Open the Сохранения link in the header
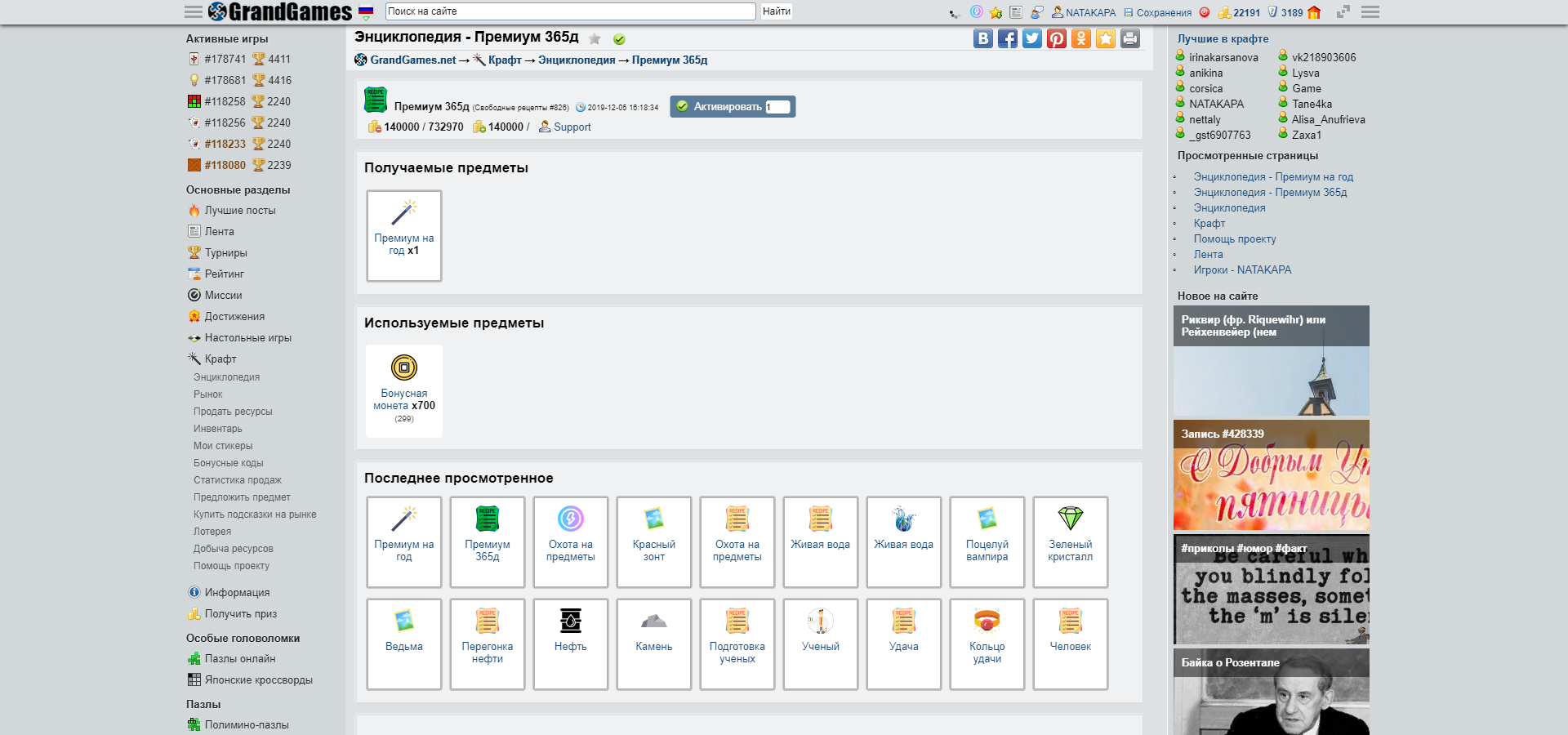The width and height of the screenshot is (1568, 735). (1164, 13)
